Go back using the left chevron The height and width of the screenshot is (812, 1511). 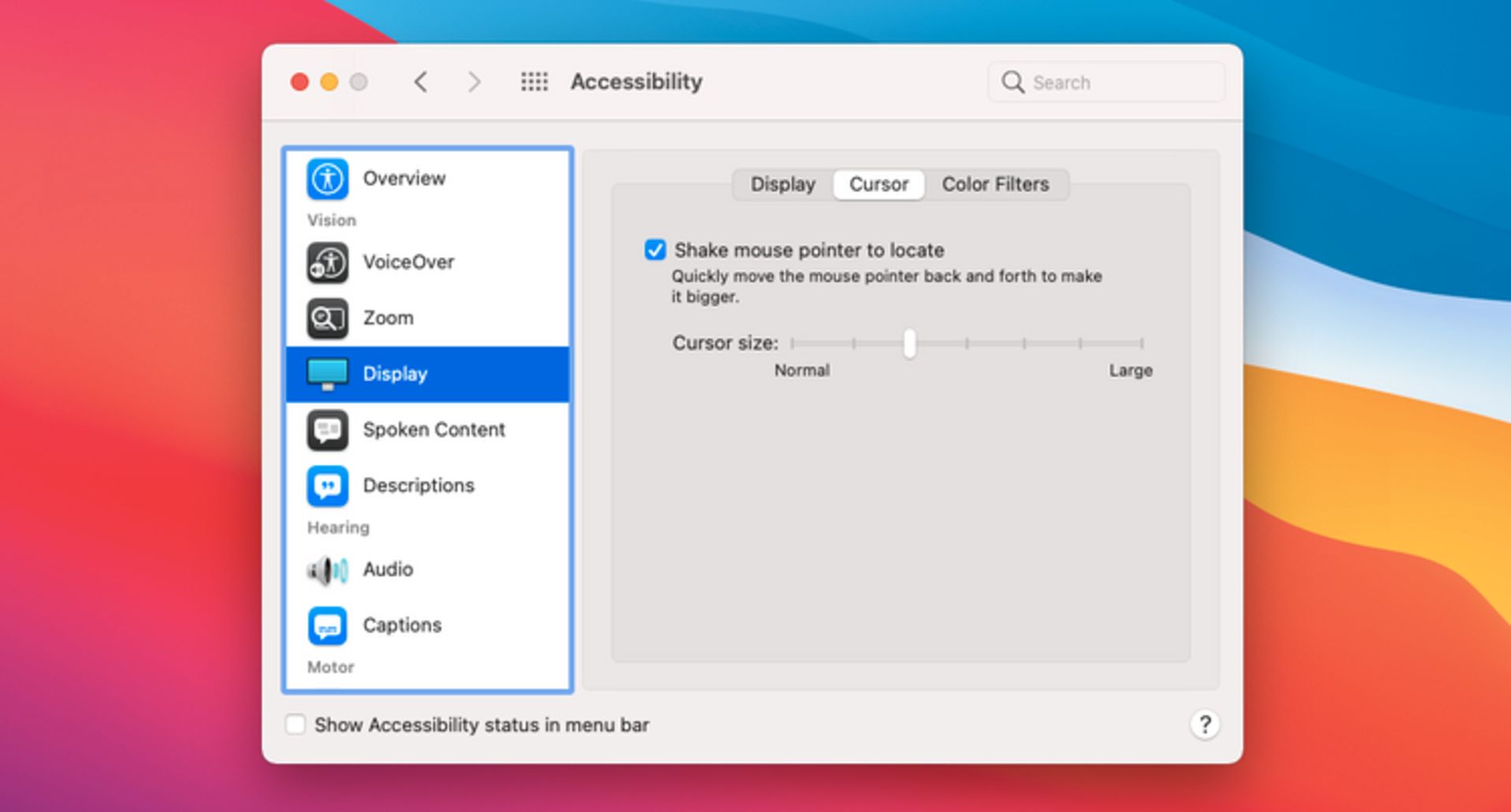pos(421,82)
